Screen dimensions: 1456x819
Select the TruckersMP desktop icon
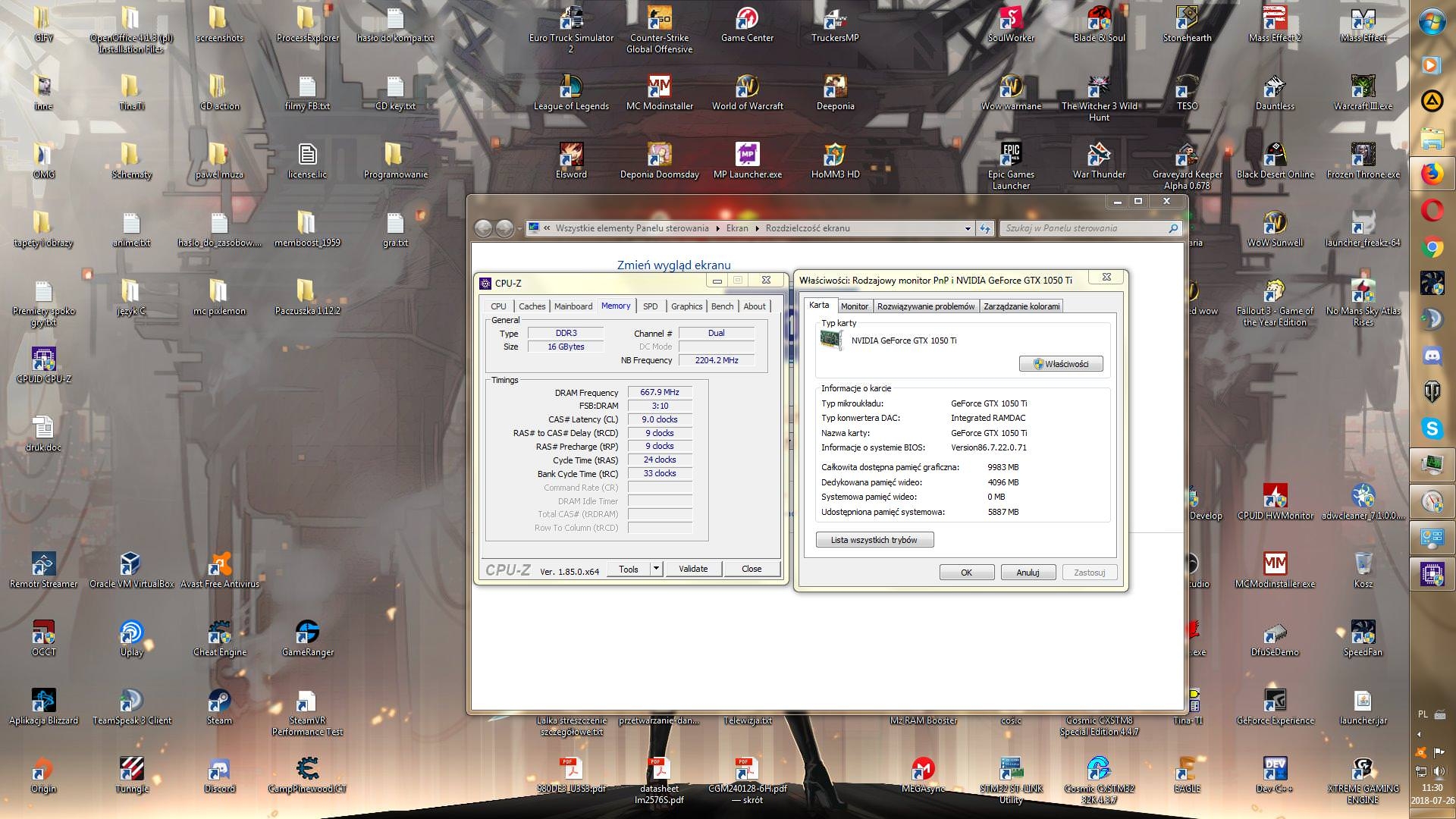tap(835, 24)
